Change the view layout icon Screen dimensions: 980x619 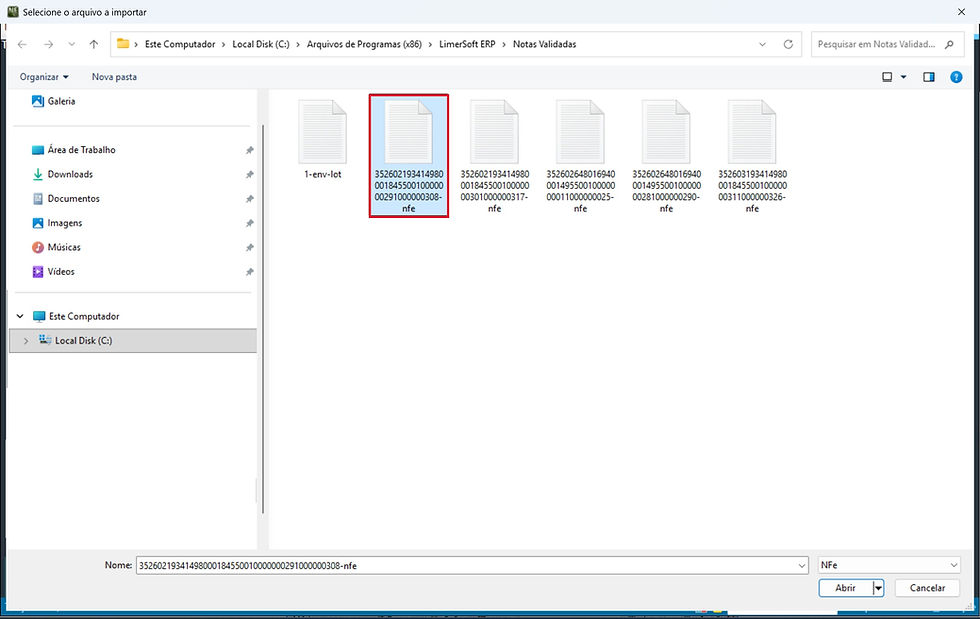[x=887, y=77]
